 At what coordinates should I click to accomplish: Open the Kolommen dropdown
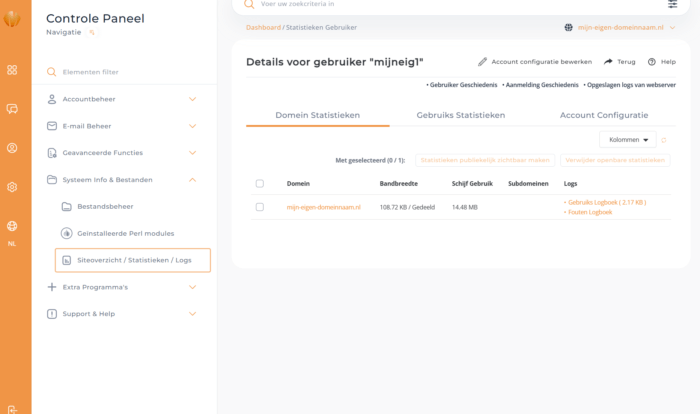(628, 140)
